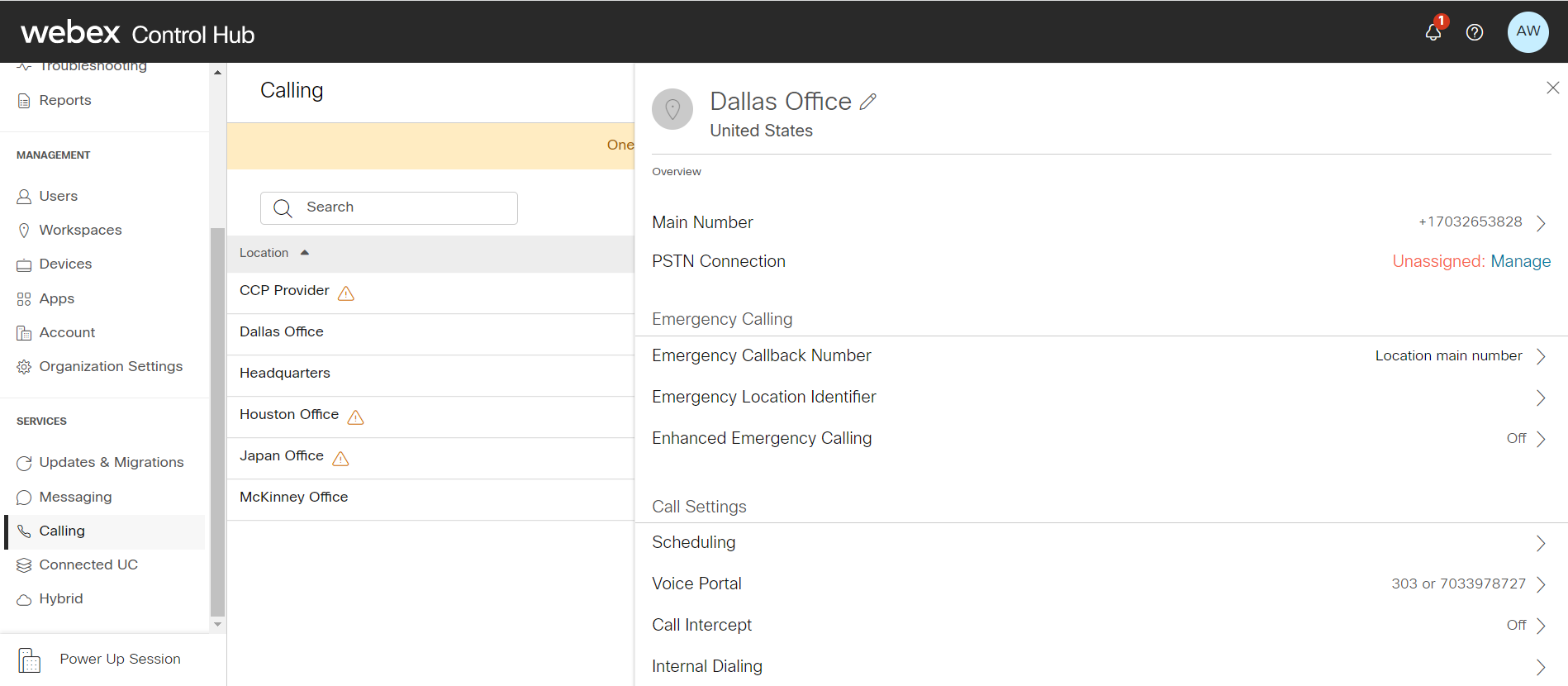Click the Power Up Session building icon
Image resolution: width=1568 pixels, height=686 pixels.
[x=30, y=660]
